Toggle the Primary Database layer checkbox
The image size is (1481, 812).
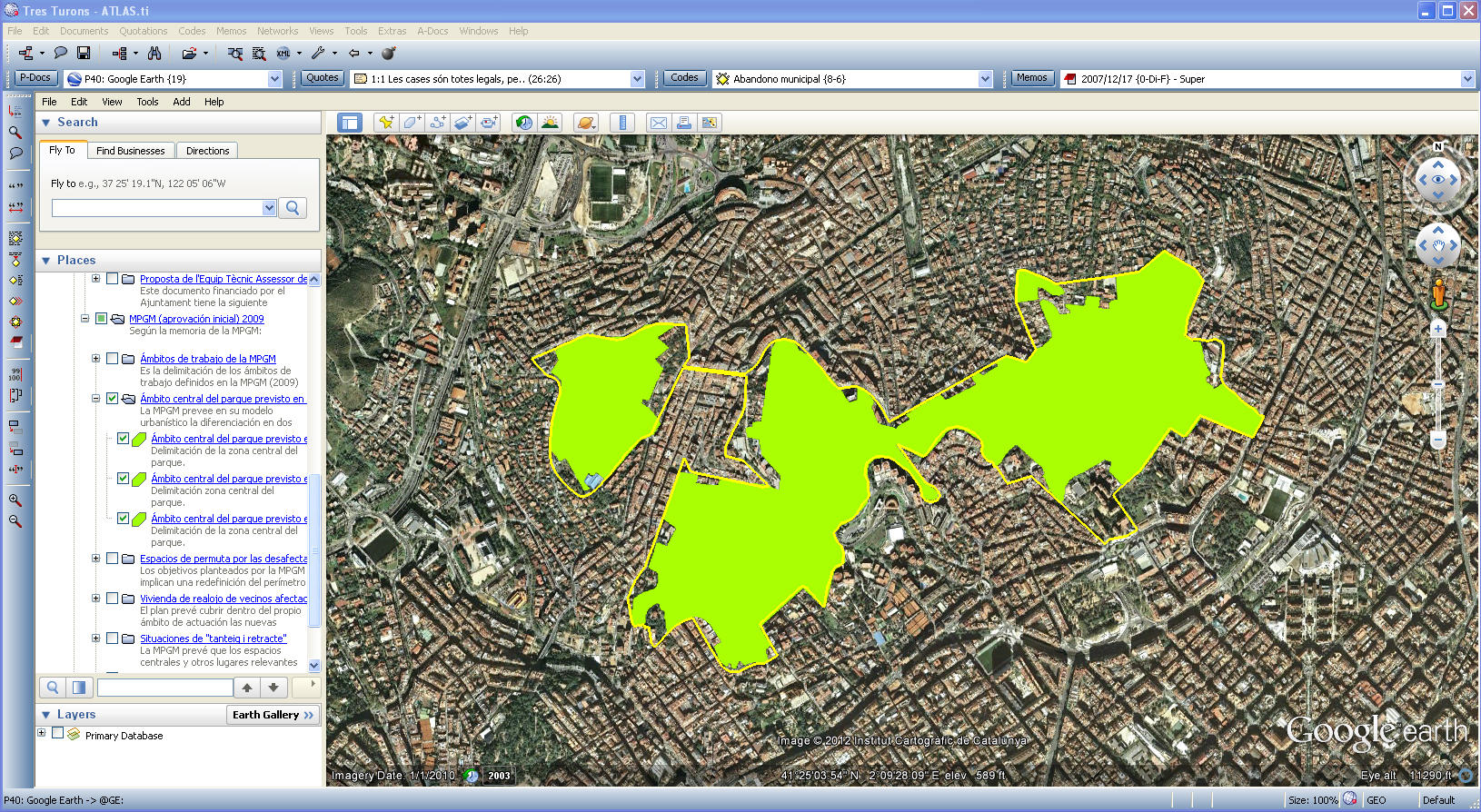58,733
